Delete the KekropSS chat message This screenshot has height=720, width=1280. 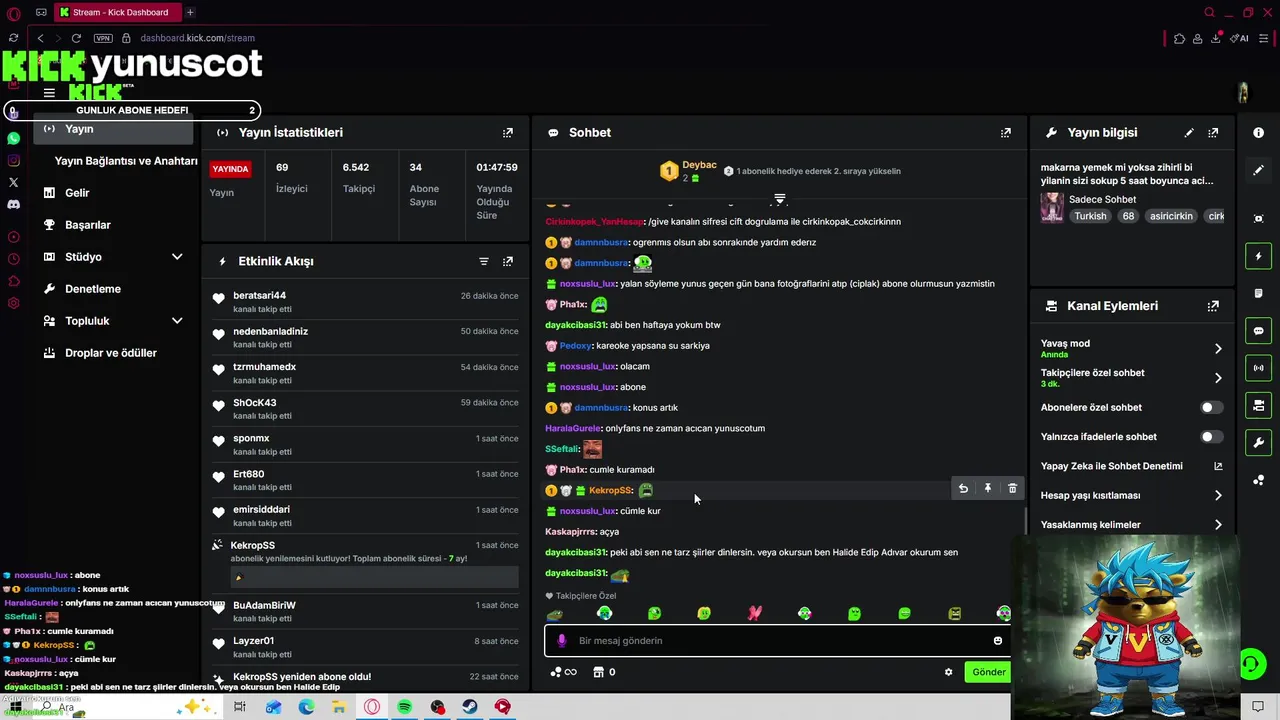1012,489
